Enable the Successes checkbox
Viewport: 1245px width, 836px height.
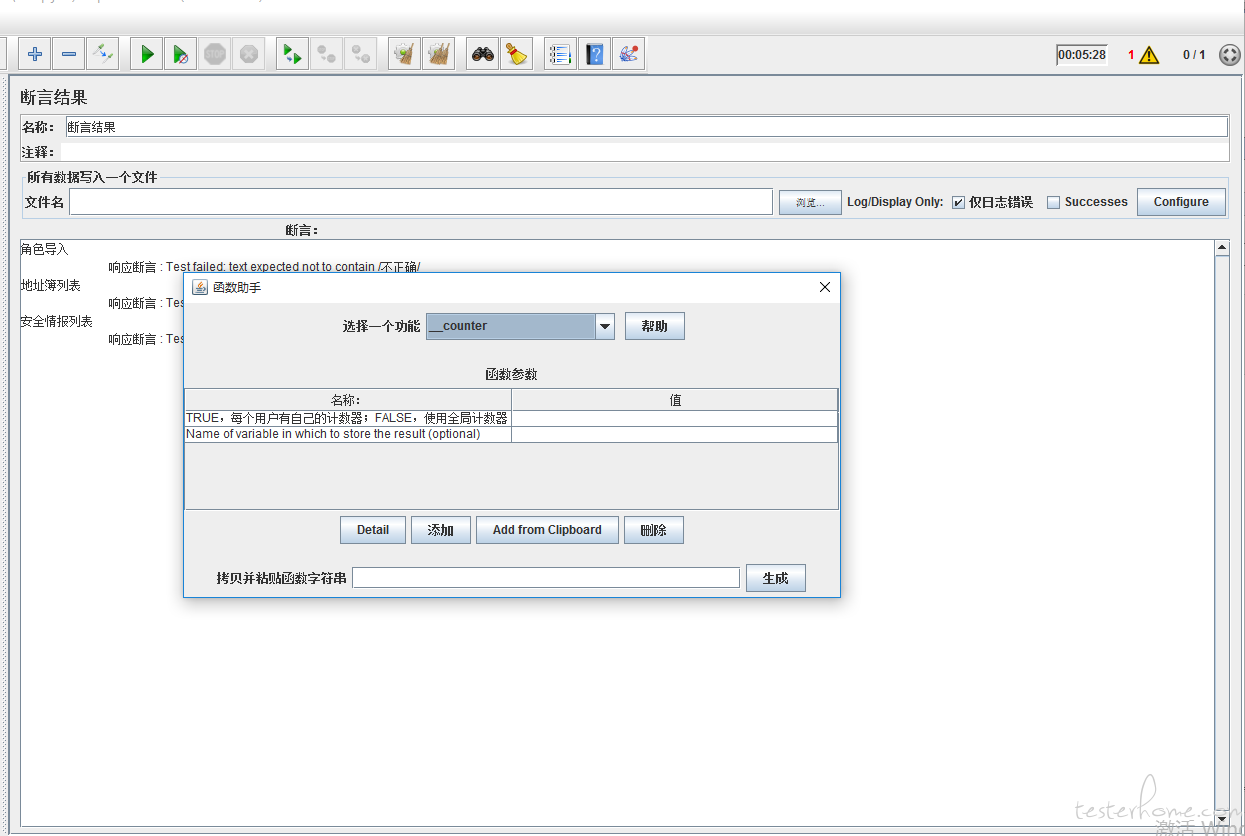point(1053,202)
